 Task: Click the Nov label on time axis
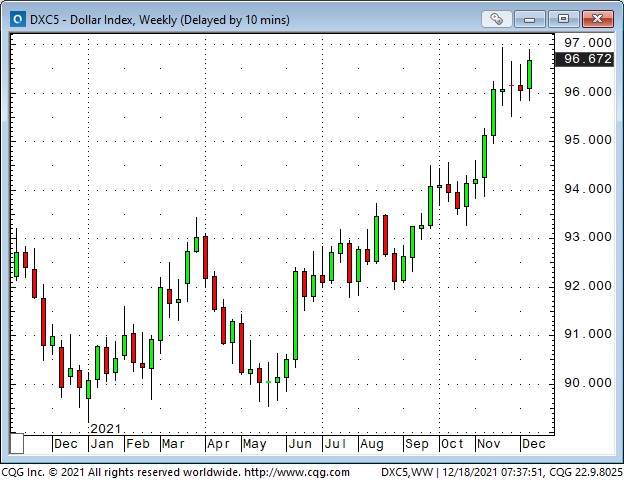488,444
